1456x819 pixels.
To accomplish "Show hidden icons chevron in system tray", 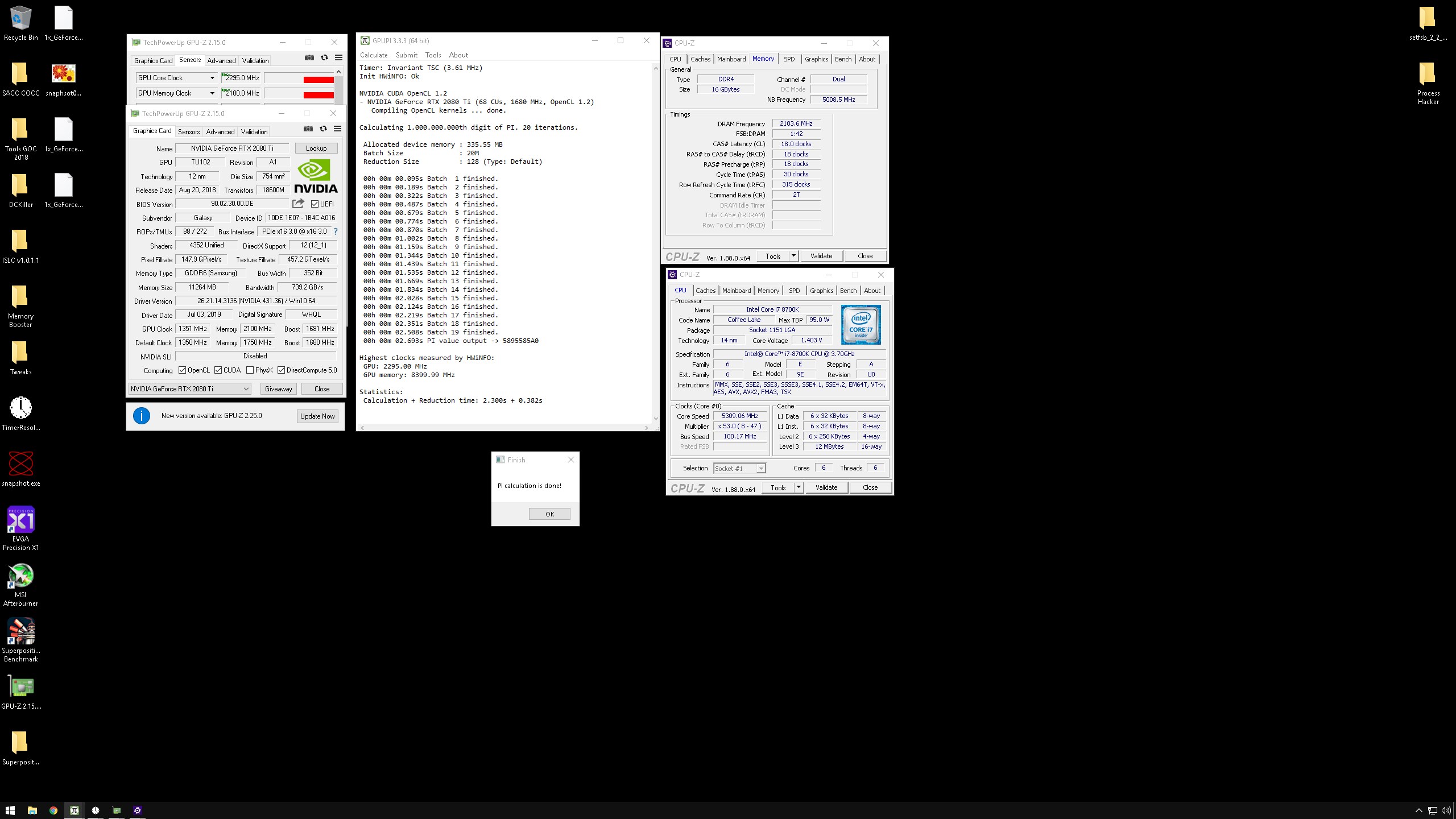I will [1418, 810].
